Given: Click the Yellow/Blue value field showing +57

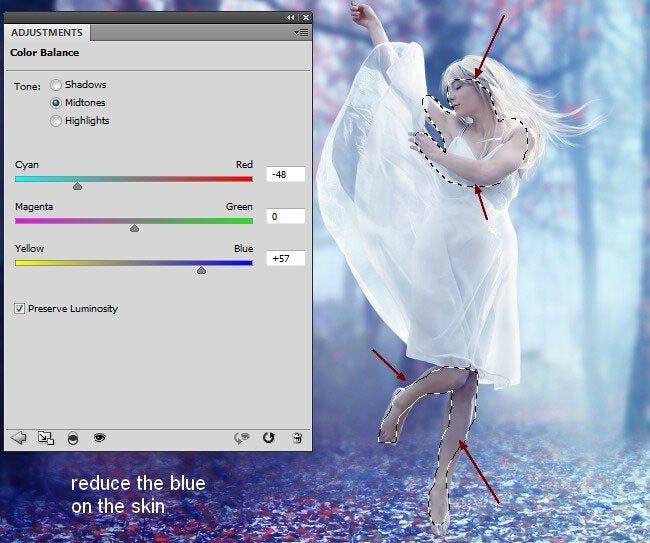Looking at the screenshot, I should pos(286,259).
